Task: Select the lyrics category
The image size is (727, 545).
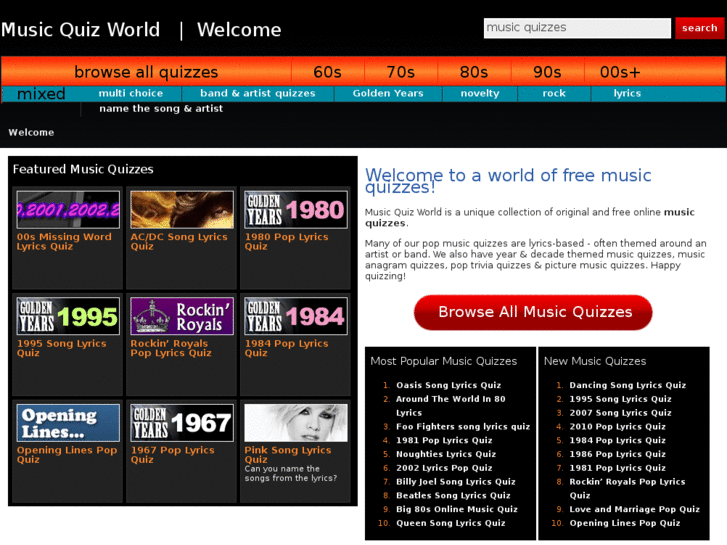Action: click(x=627, y=93)
